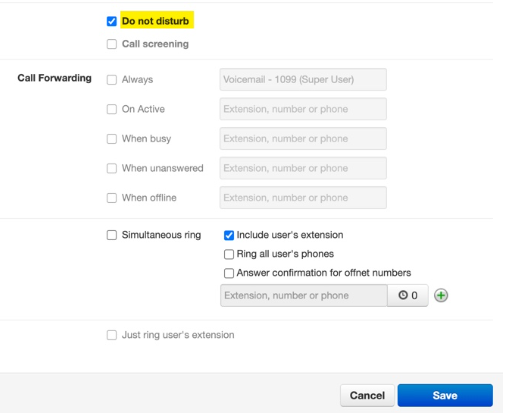Turn on Simultaneous ring checkbox
The image size is (509, 413).
[112, 235]
